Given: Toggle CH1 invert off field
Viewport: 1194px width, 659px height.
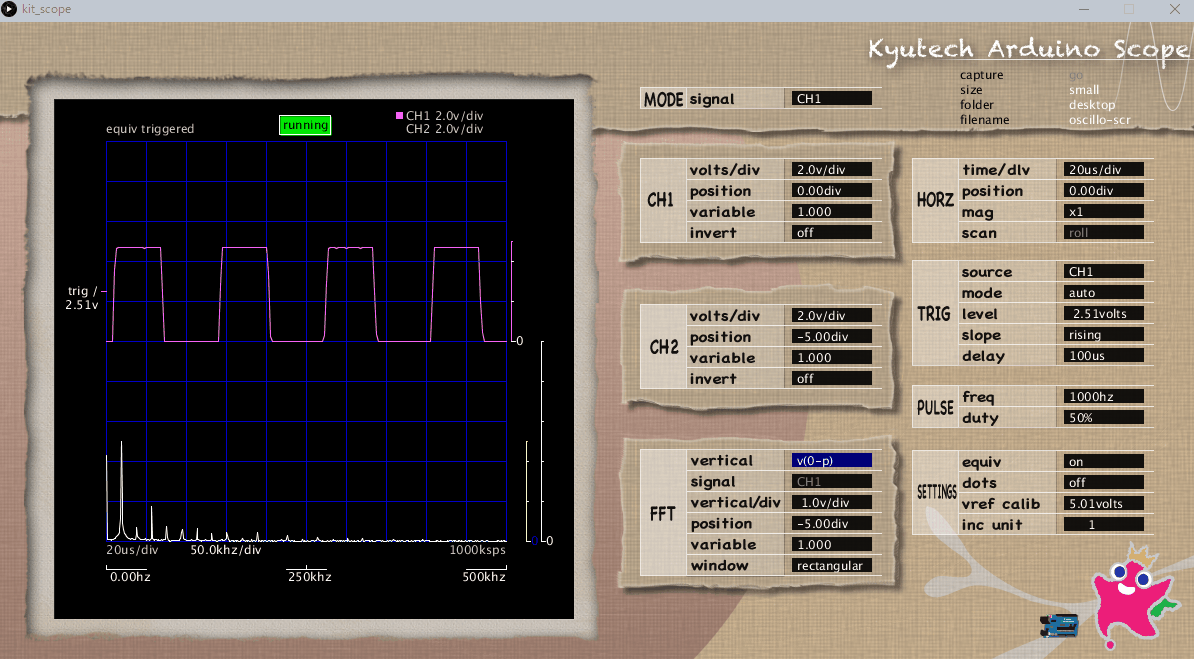Looking at the screenshot, I should pyautogui.click(x=832, y=232).
